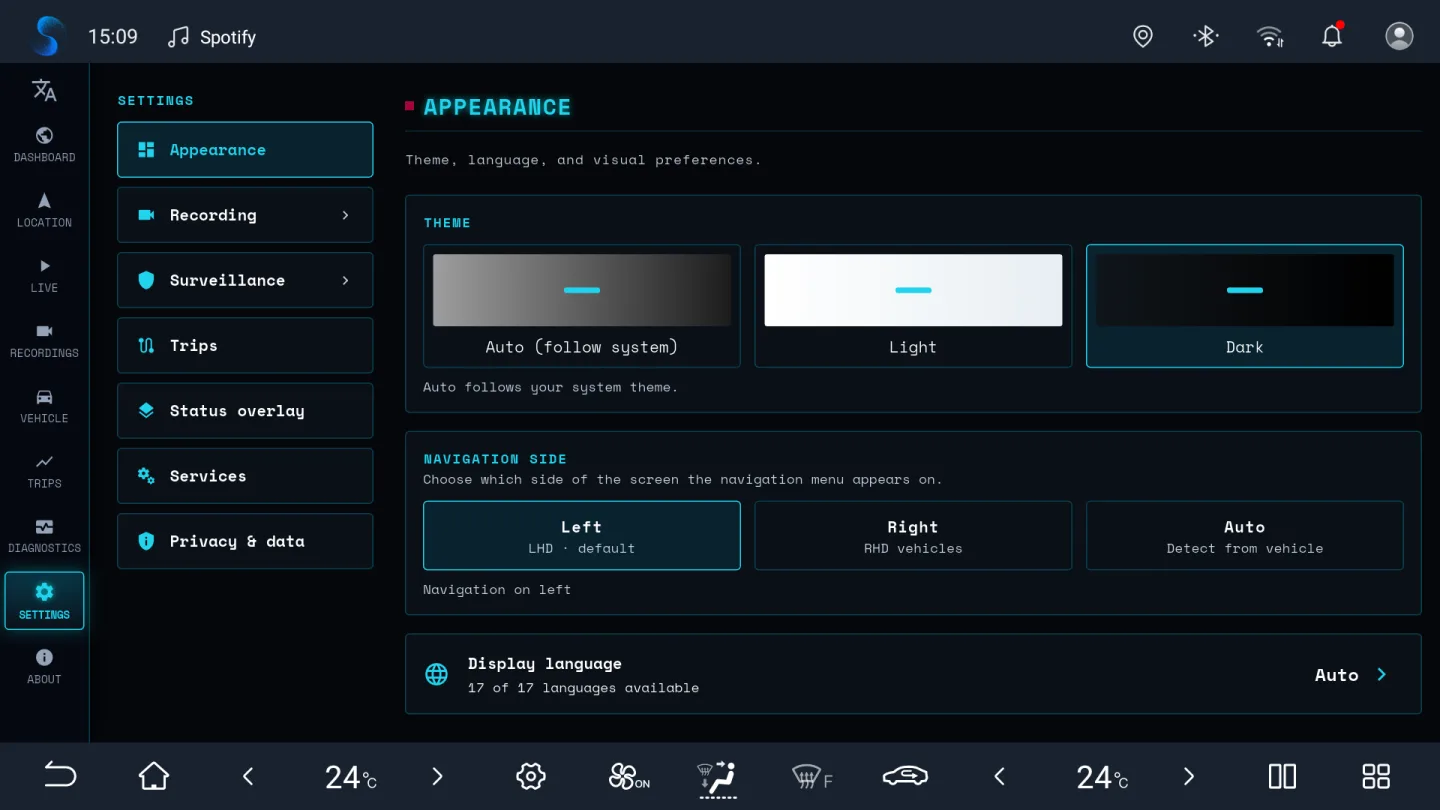Increase right temperature with arrow
Screen dimensions: 1440x810
[x=1188, y=776]
